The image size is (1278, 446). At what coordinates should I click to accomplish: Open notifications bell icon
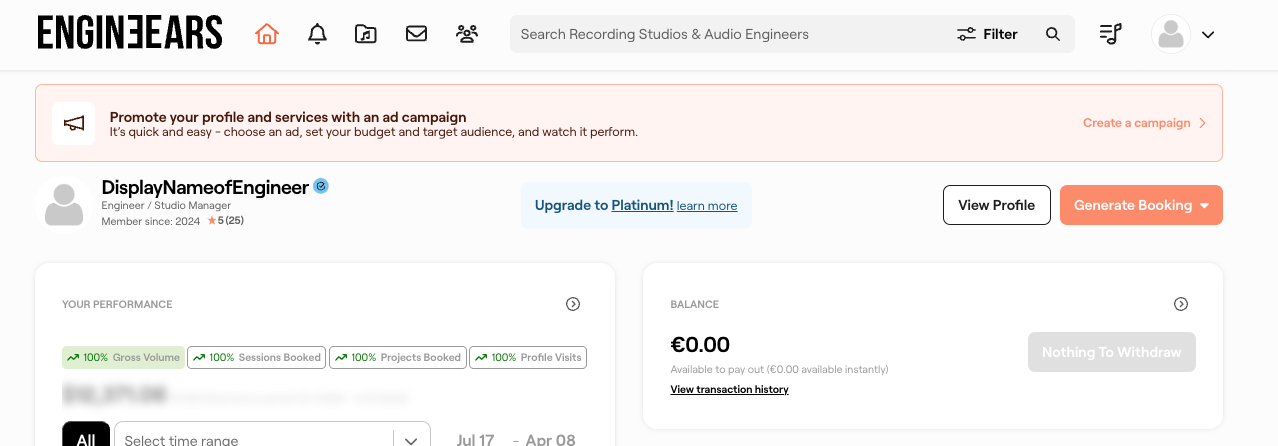click(x=318, y=34)
